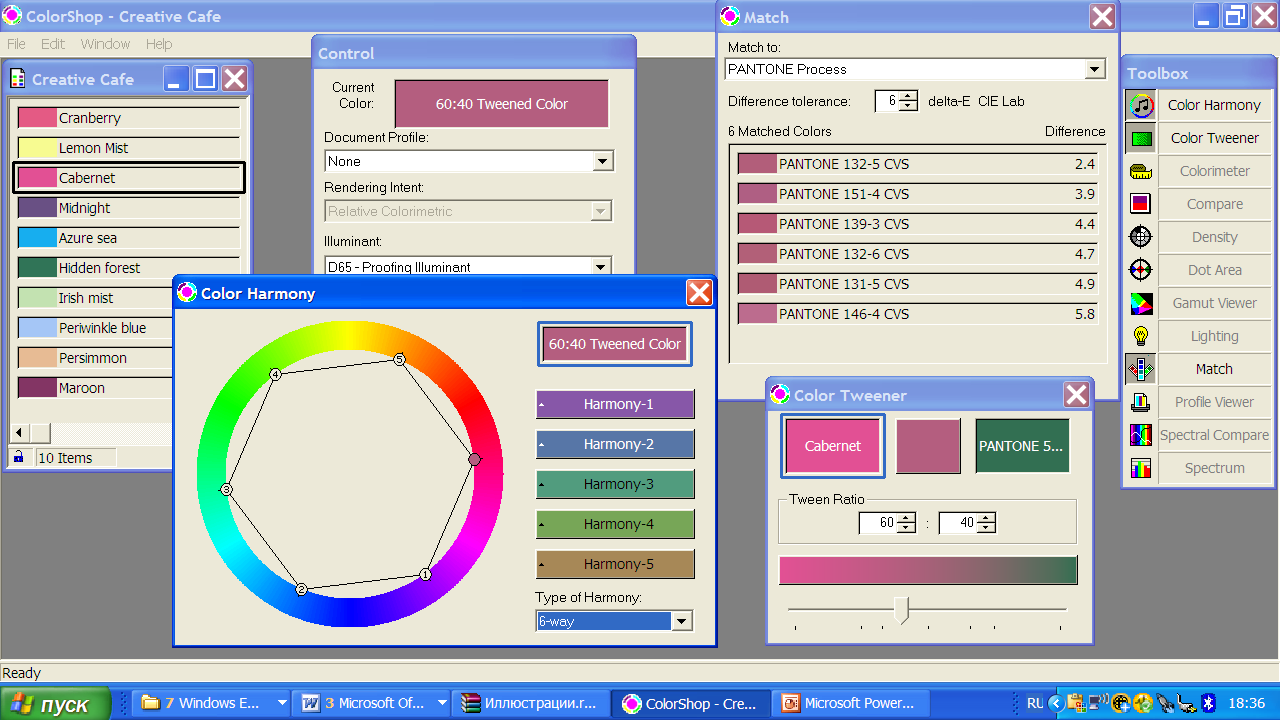Expand the Document Profile dropdown
Viewport: 1280px width, 720px height.
point(602,161)
